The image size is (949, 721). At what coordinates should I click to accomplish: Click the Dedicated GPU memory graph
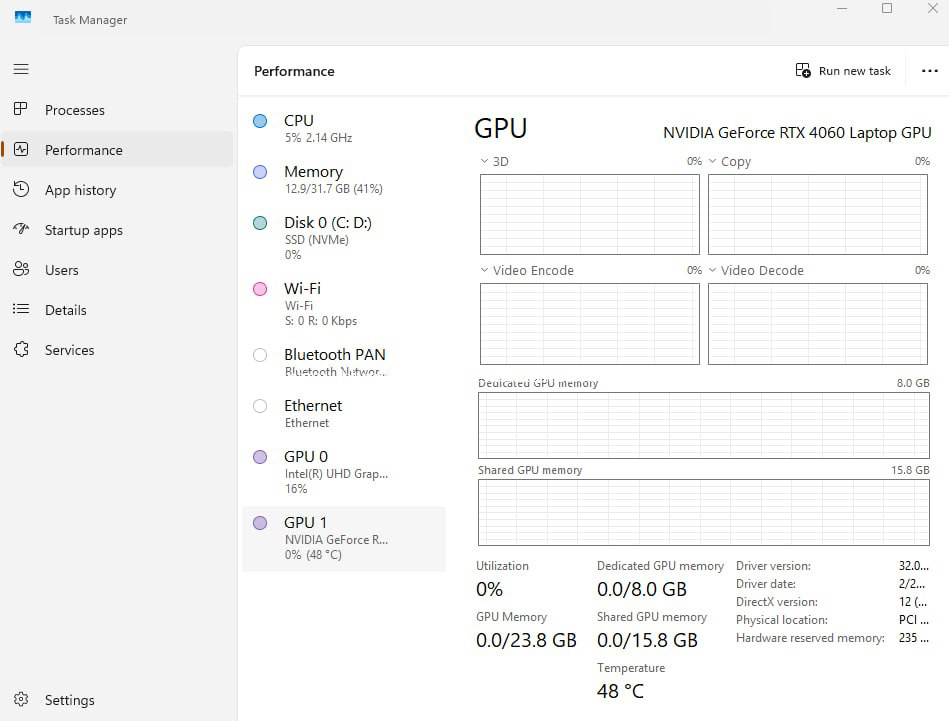(x=703, y=425)
